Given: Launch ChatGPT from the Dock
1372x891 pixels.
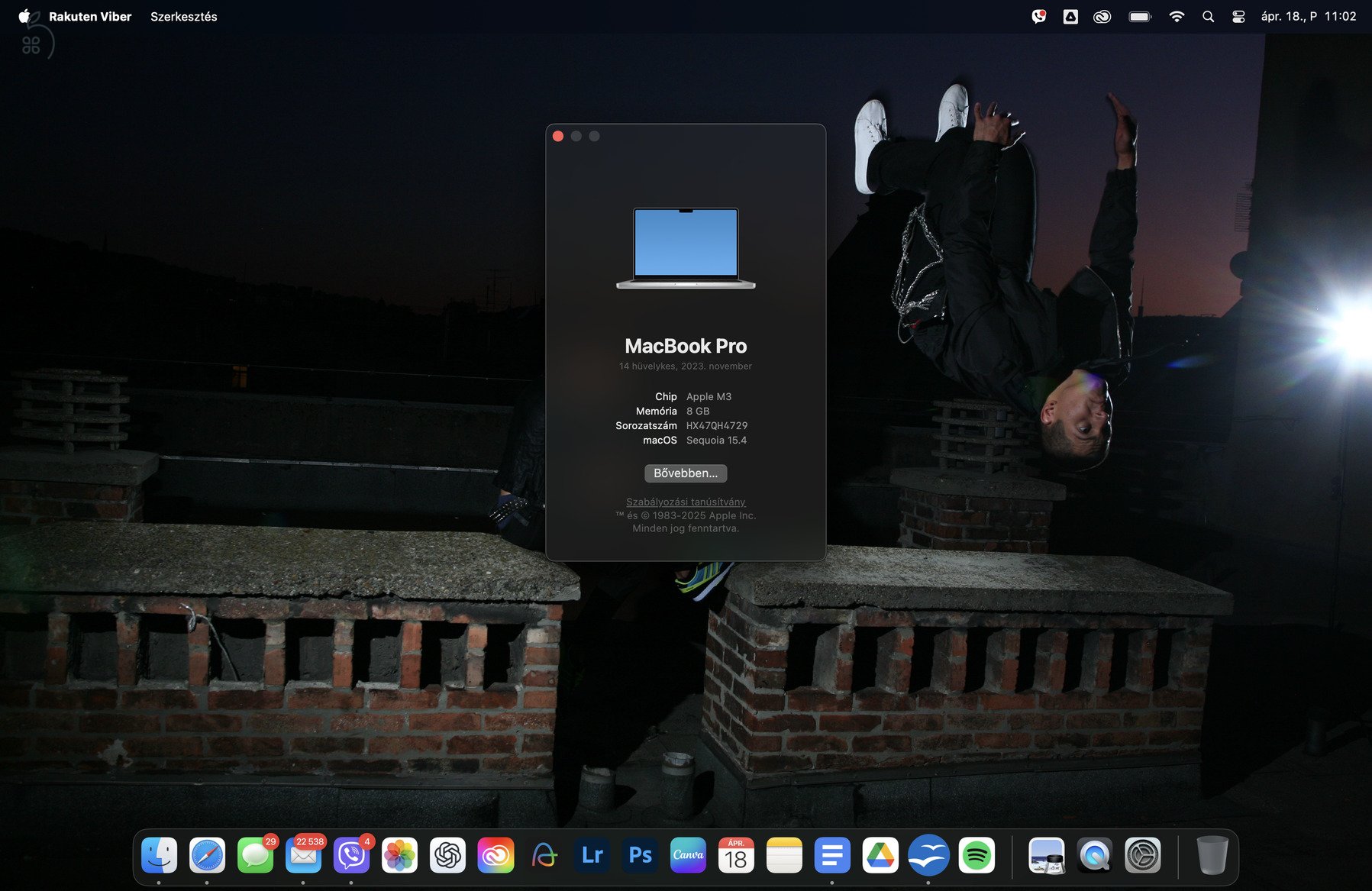Looking at the screenshot, I should tap(448, 855).
